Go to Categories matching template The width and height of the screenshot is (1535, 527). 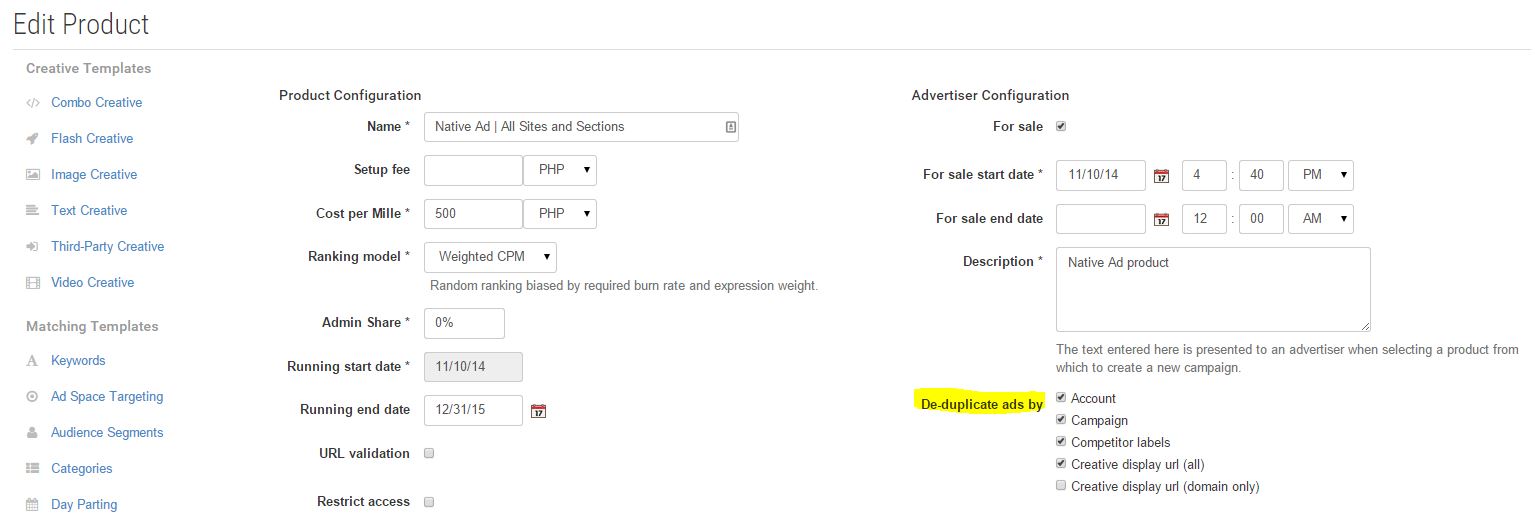coord(82,468)
